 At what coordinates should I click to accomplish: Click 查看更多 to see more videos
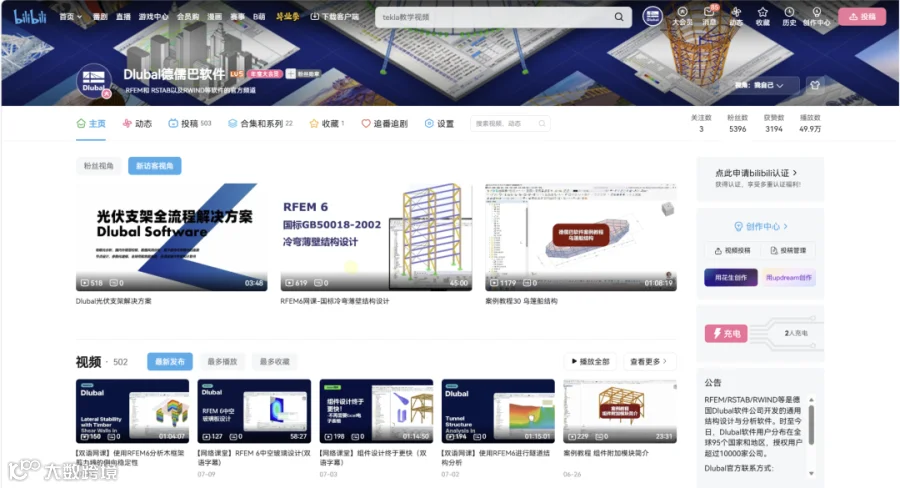[x=649, y=362]
